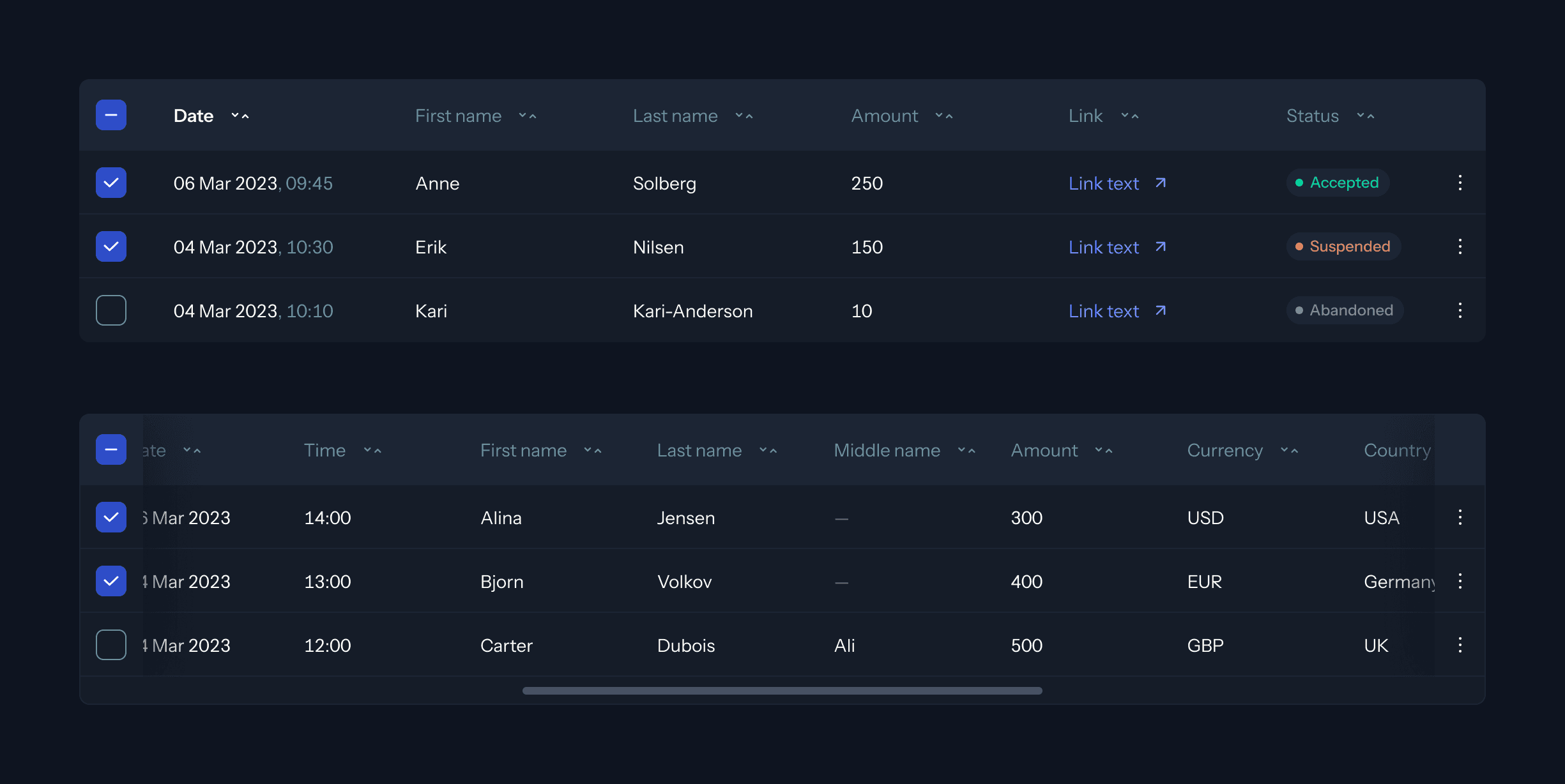Open kebab menu for Anne Solberg row
This screenshot has width=1565, height=784.
[1460, 183]
